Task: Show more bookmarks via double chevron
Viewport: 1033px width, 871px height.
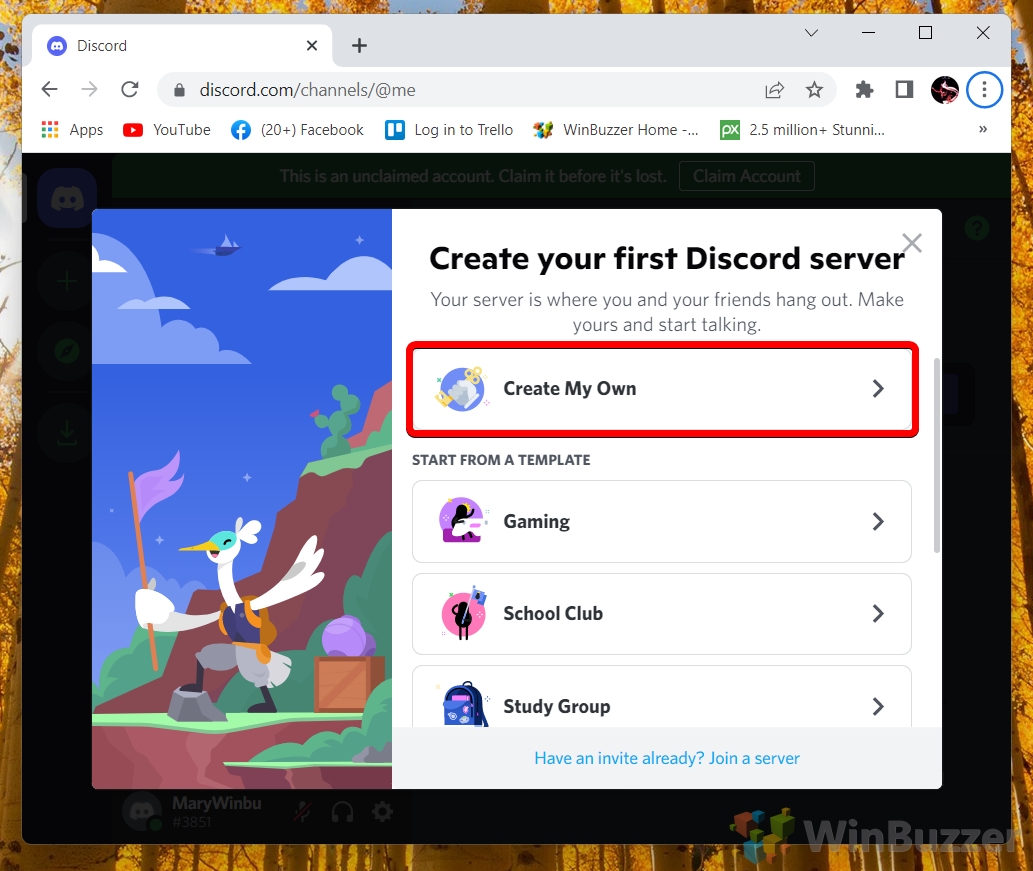Action: tap(983, 129)
